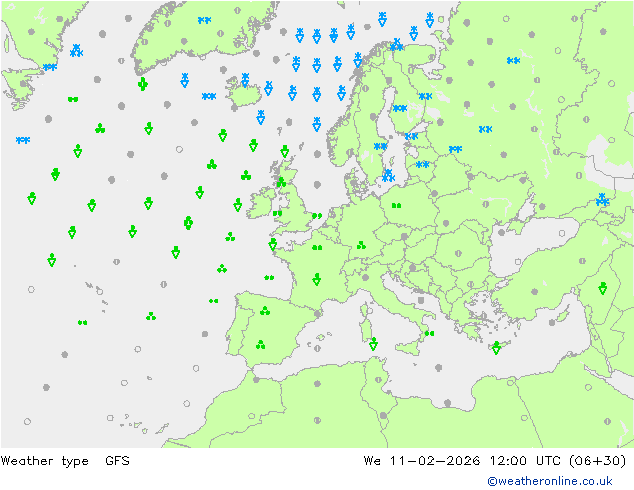Click the rain shower symbol in central France

(317, 279)
